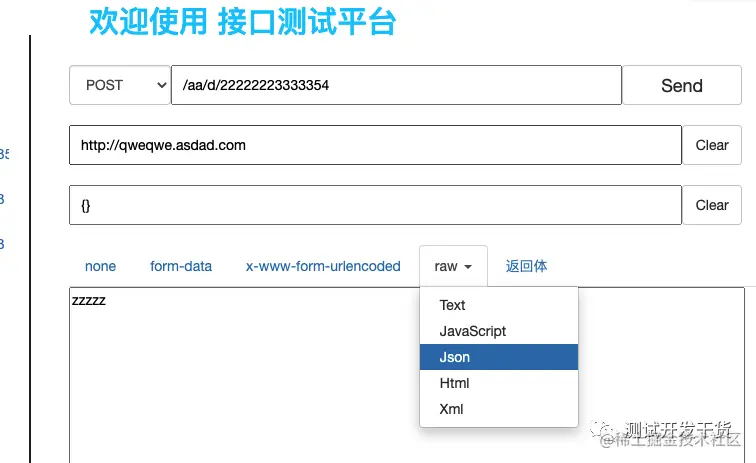Send the request with Send button
This screenshot has height=463, width=756.
tap(682, 85)
